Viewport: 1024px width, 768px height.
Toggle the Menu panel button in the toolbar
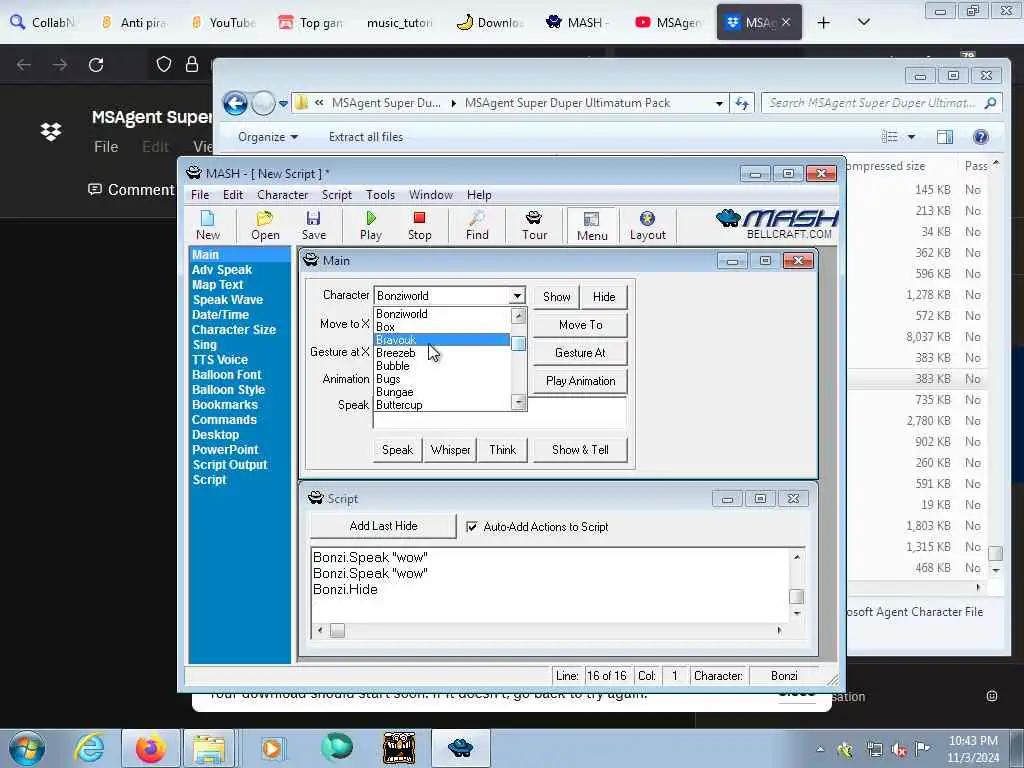point(592,226)
